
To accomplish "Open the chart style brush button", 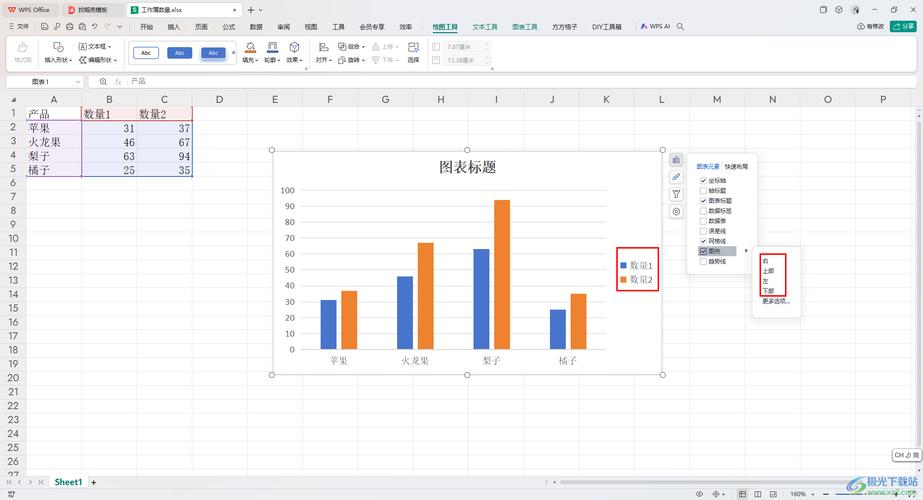I will pos(676,177).
